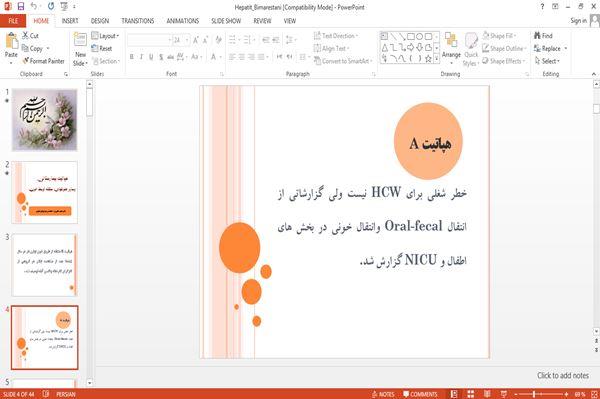Select slide 1 thumbnail with calligraphy

pyautogui.click(x=45, y=120)
